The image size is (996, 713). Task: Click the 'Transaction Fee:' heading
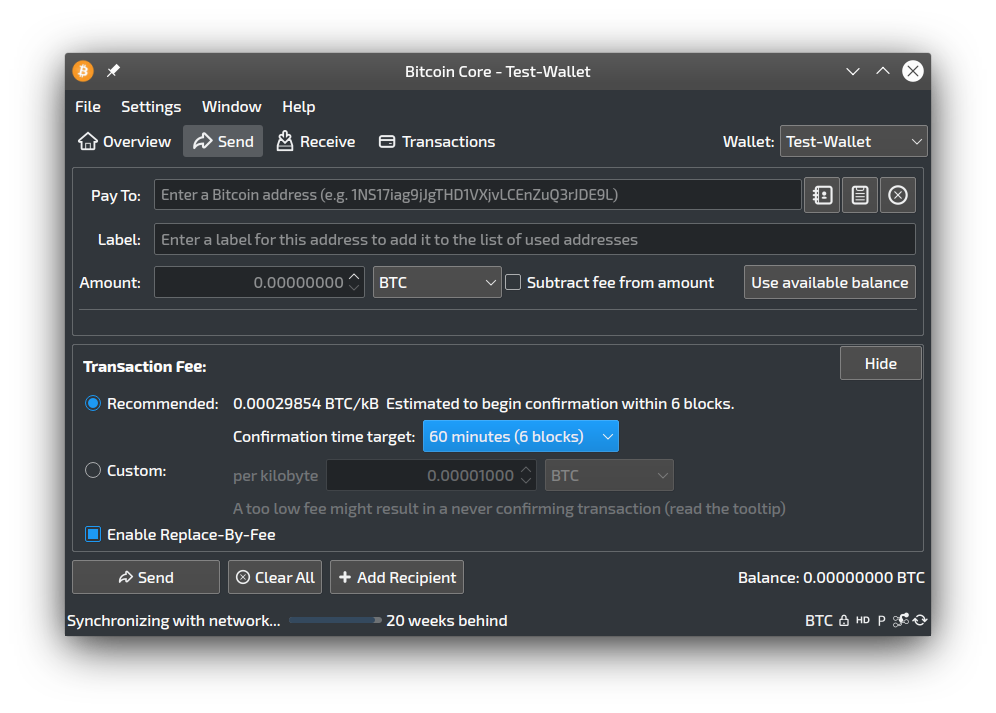[145, 367]
